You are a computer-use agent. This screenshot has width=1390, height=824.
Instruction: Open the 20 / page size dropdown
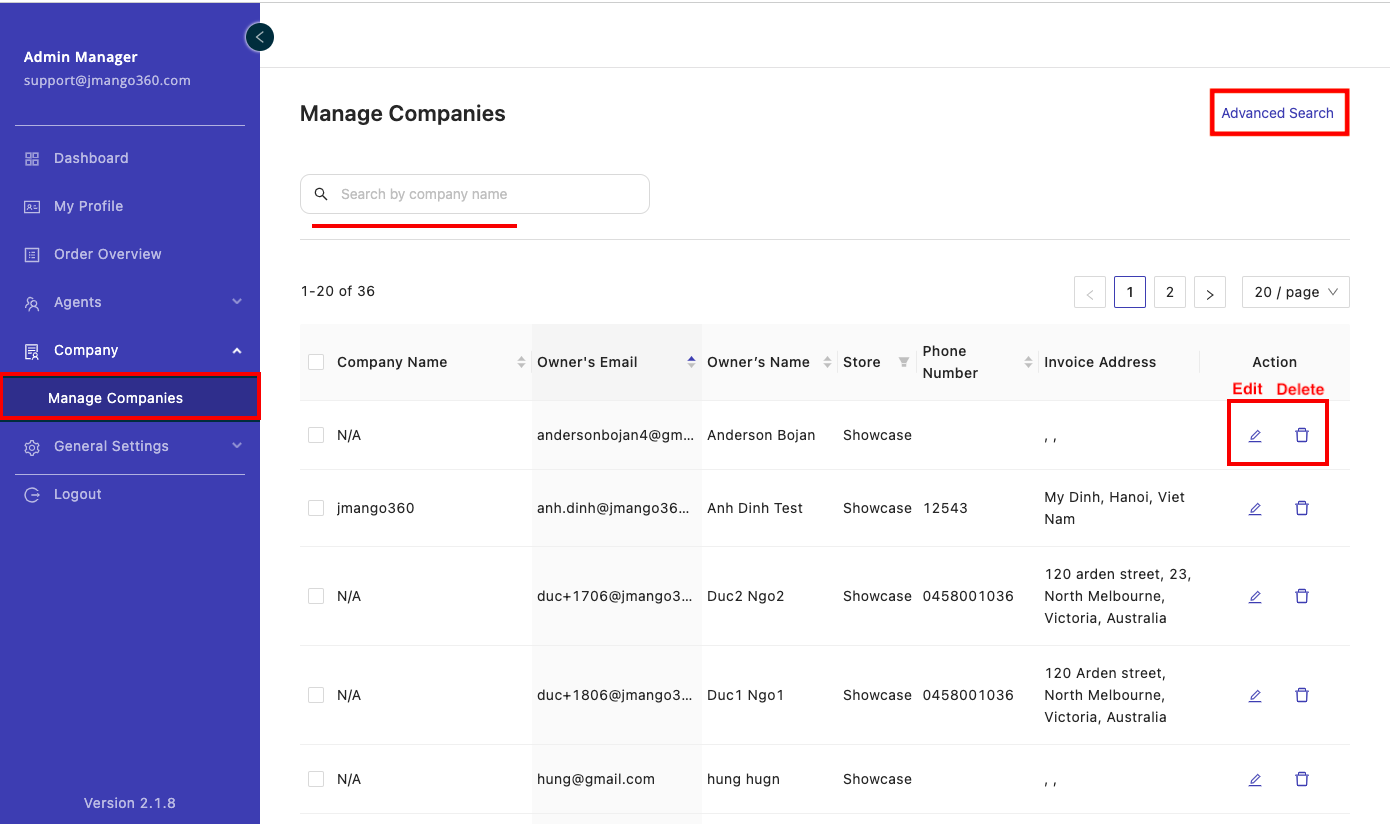click(1295, 292)
